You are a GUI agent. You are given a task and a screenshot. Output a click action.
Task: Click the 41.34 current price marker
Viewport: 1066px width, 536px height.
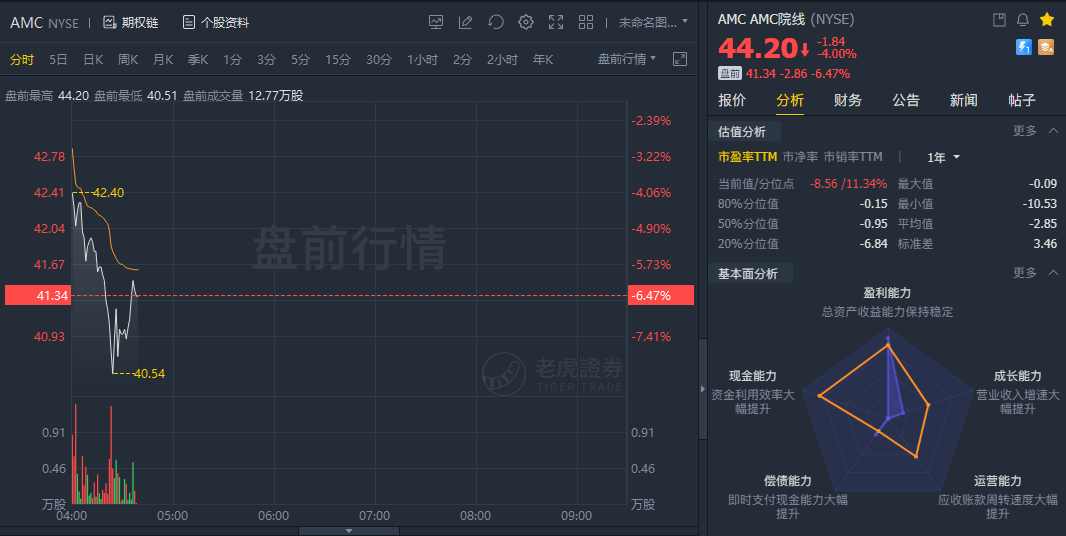(38, 295)
